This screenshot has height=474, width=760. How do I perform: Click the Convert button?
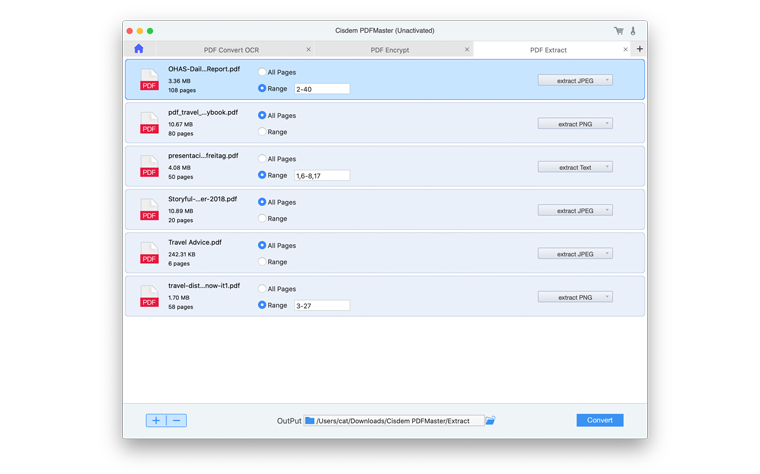click(600, 420)
